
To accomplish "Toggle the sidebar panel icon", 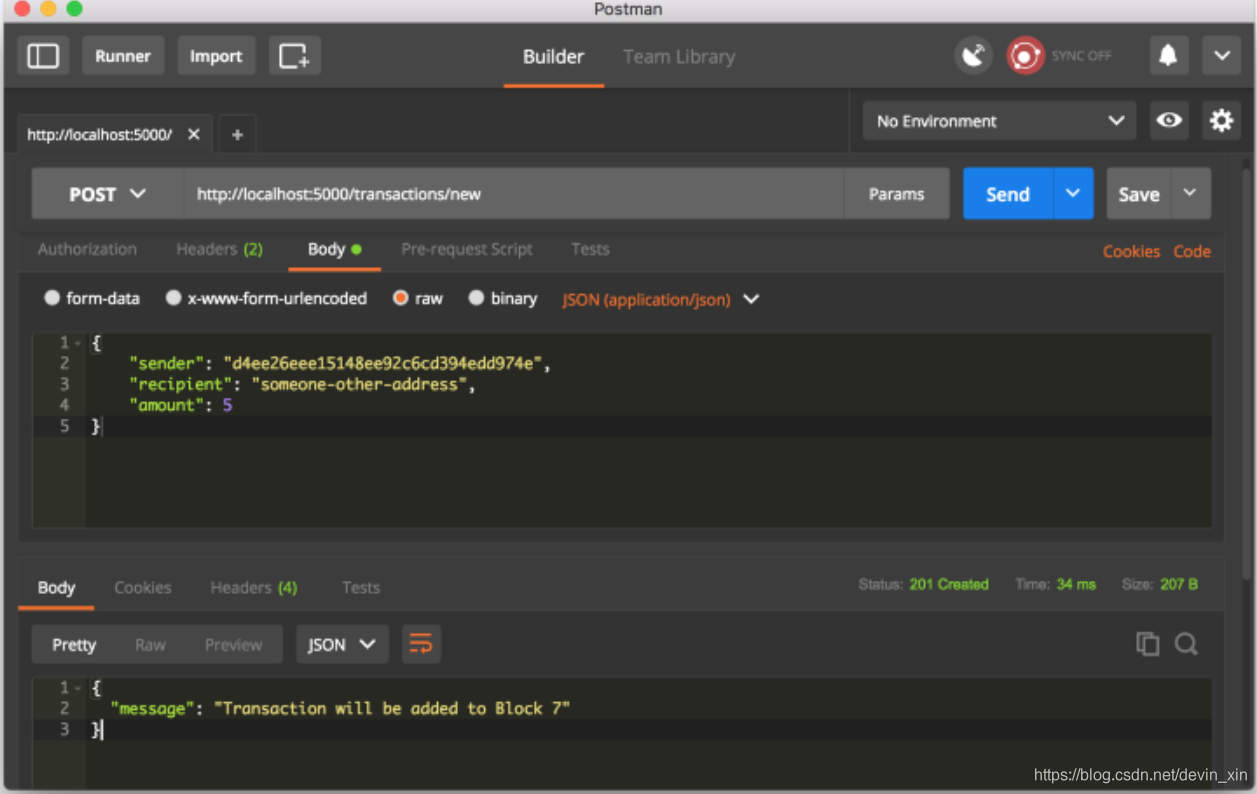I will click(x=43, y=56).
